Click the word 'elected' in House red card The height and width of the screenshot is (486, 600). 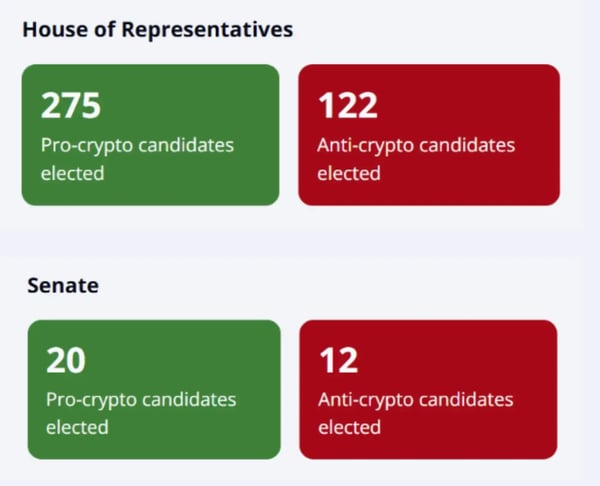tap(349, 173)
